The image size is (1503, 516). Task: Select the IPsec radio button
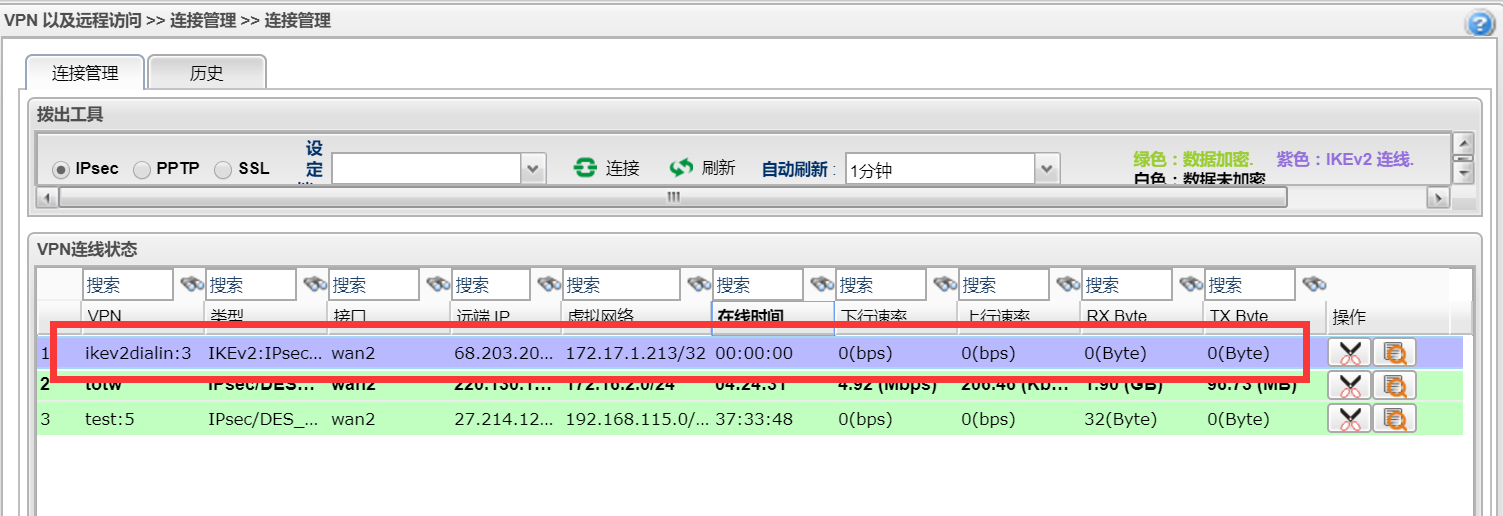61,169
